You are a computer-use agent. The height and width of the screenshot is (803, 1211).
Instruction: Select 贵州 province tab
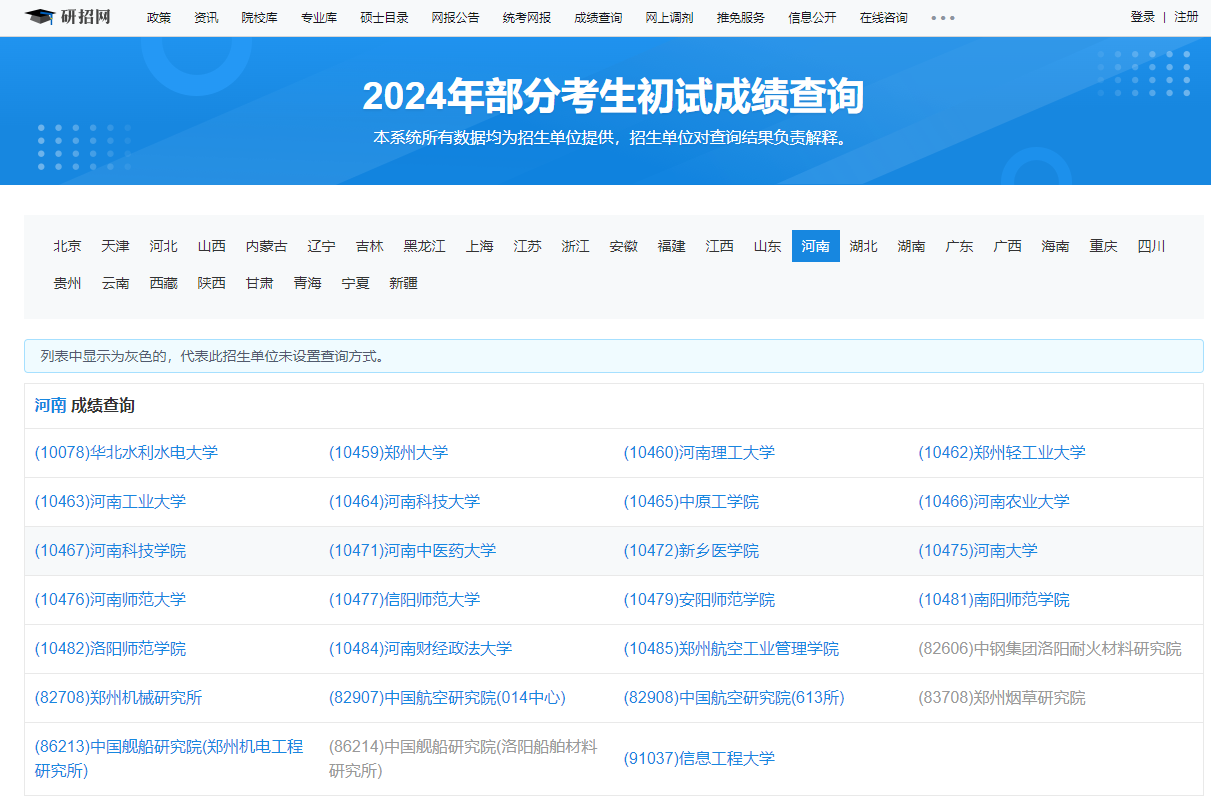click(x=68, y=283)
